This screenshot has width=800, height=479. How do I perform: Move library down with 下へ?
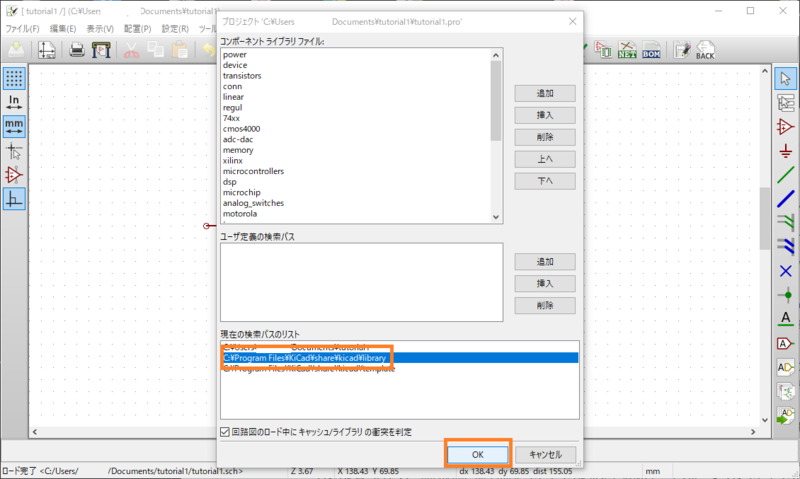coord(545,181)
